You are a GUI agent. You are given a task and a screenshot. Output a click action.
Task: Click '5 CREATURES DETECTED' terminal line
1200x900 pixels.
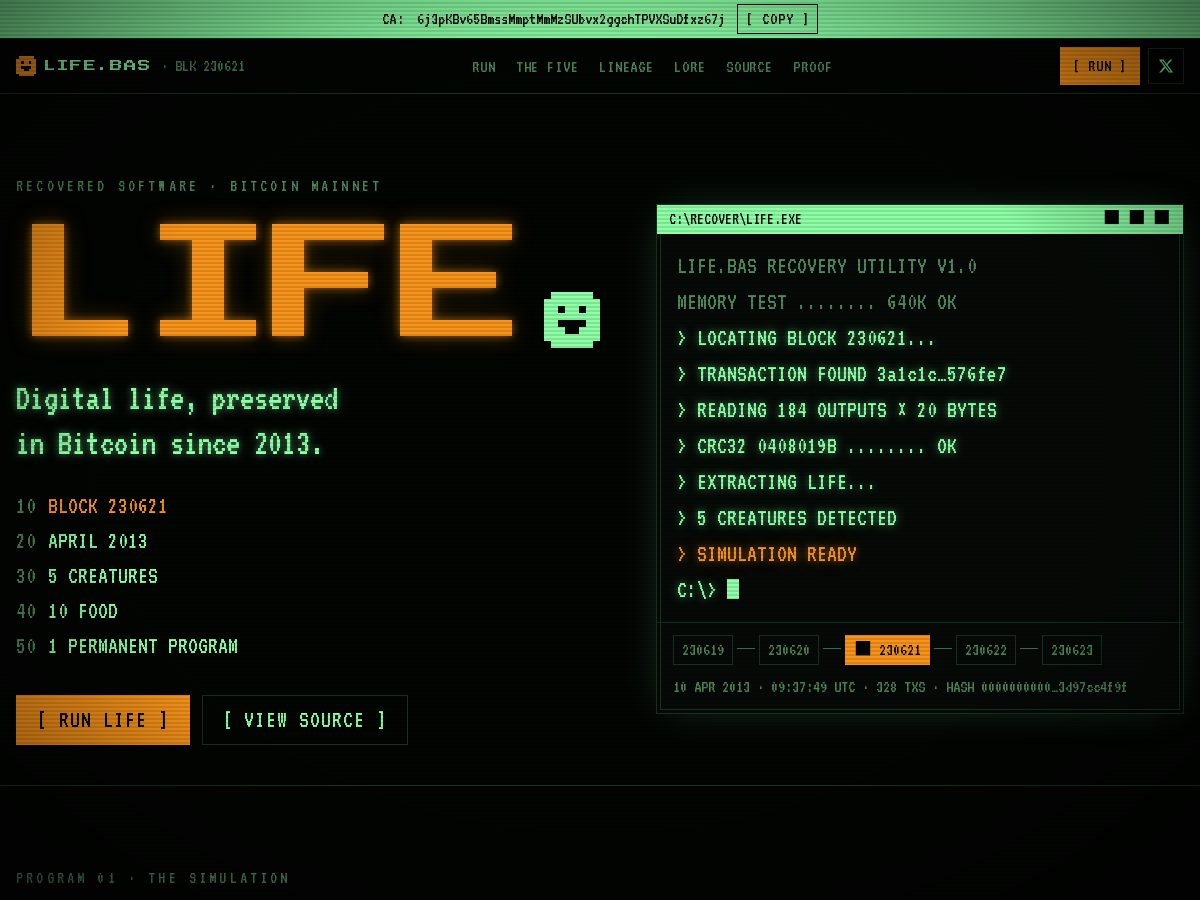pyautogui.click(x=787, y=519)
